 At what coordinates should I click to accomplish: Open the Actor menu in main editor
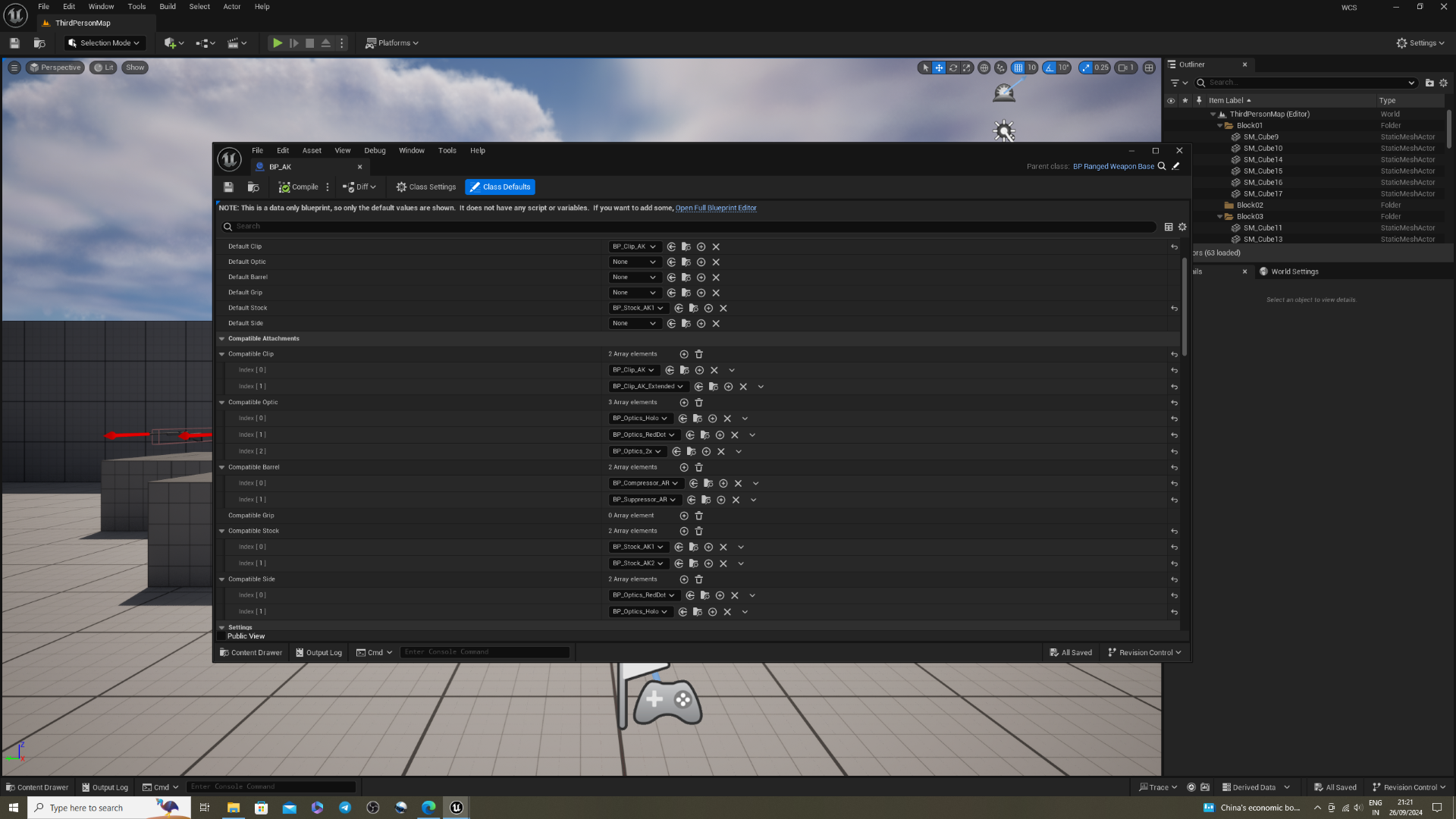(232, 7)
